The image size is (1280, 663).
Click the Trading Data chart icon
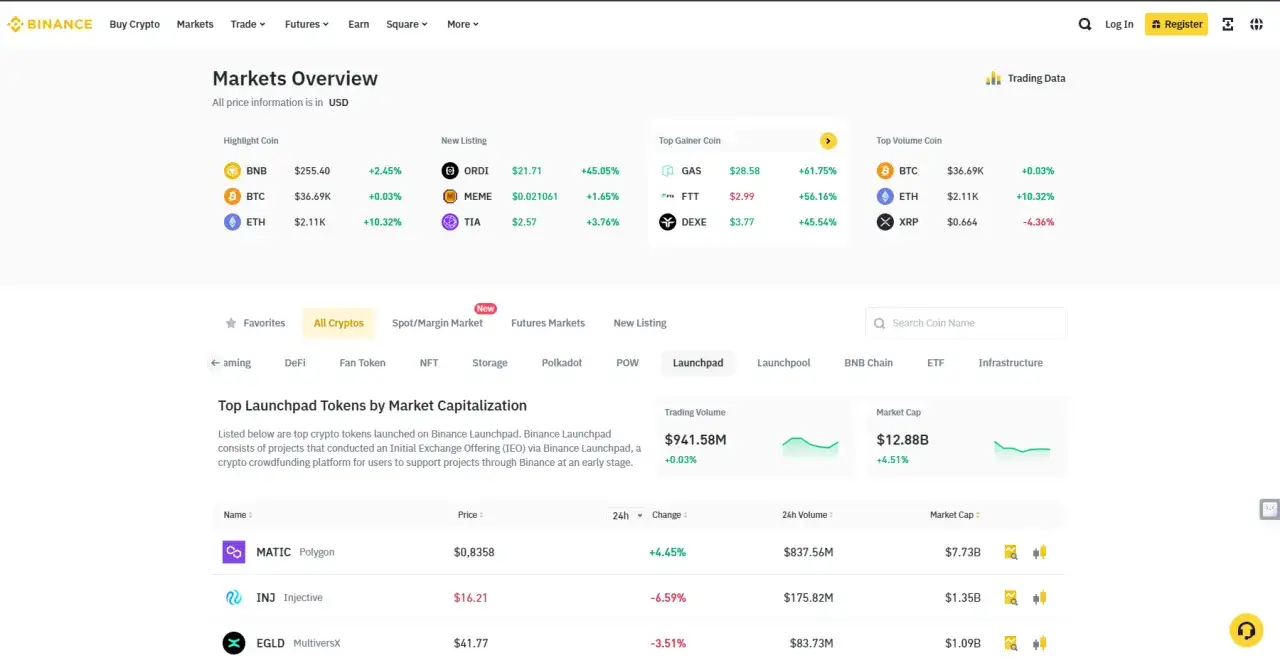pyautogui.click(x=993, y=78)
